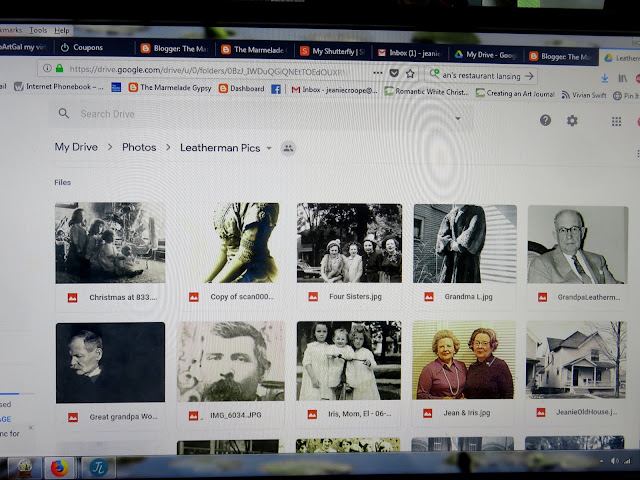Click the snow globe taskbar icon
This screenshot has width=640, height=480.
pos(24,468)
